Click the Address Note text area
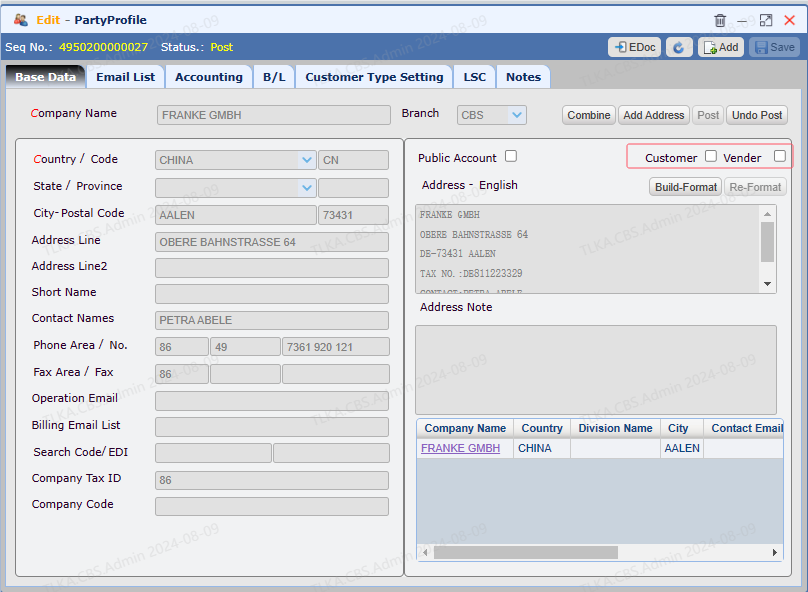This screenshot has width=808, height=592. (596, 369)
